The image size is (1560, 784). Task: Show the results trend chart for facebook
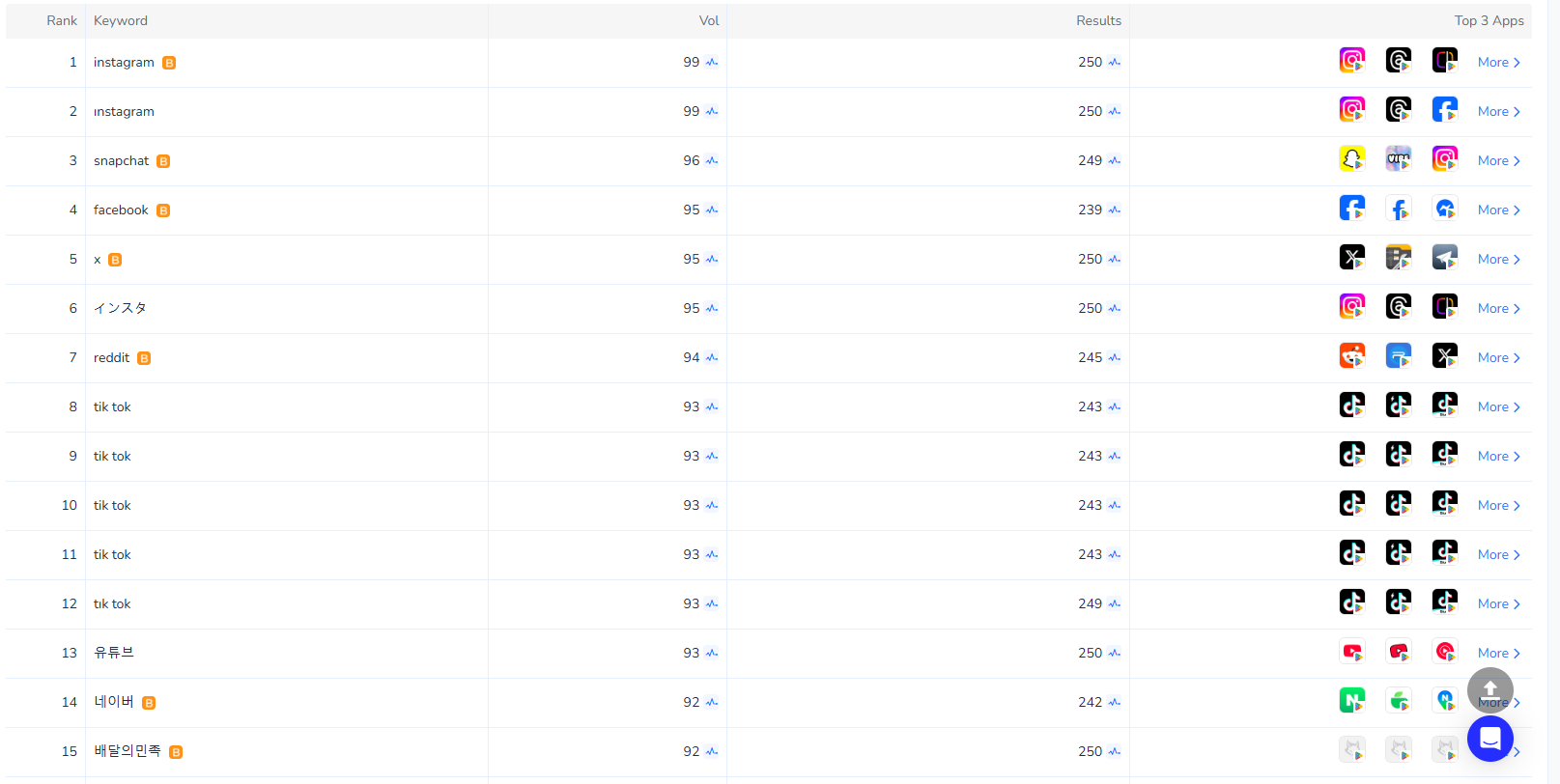[x=1115, y=210]
